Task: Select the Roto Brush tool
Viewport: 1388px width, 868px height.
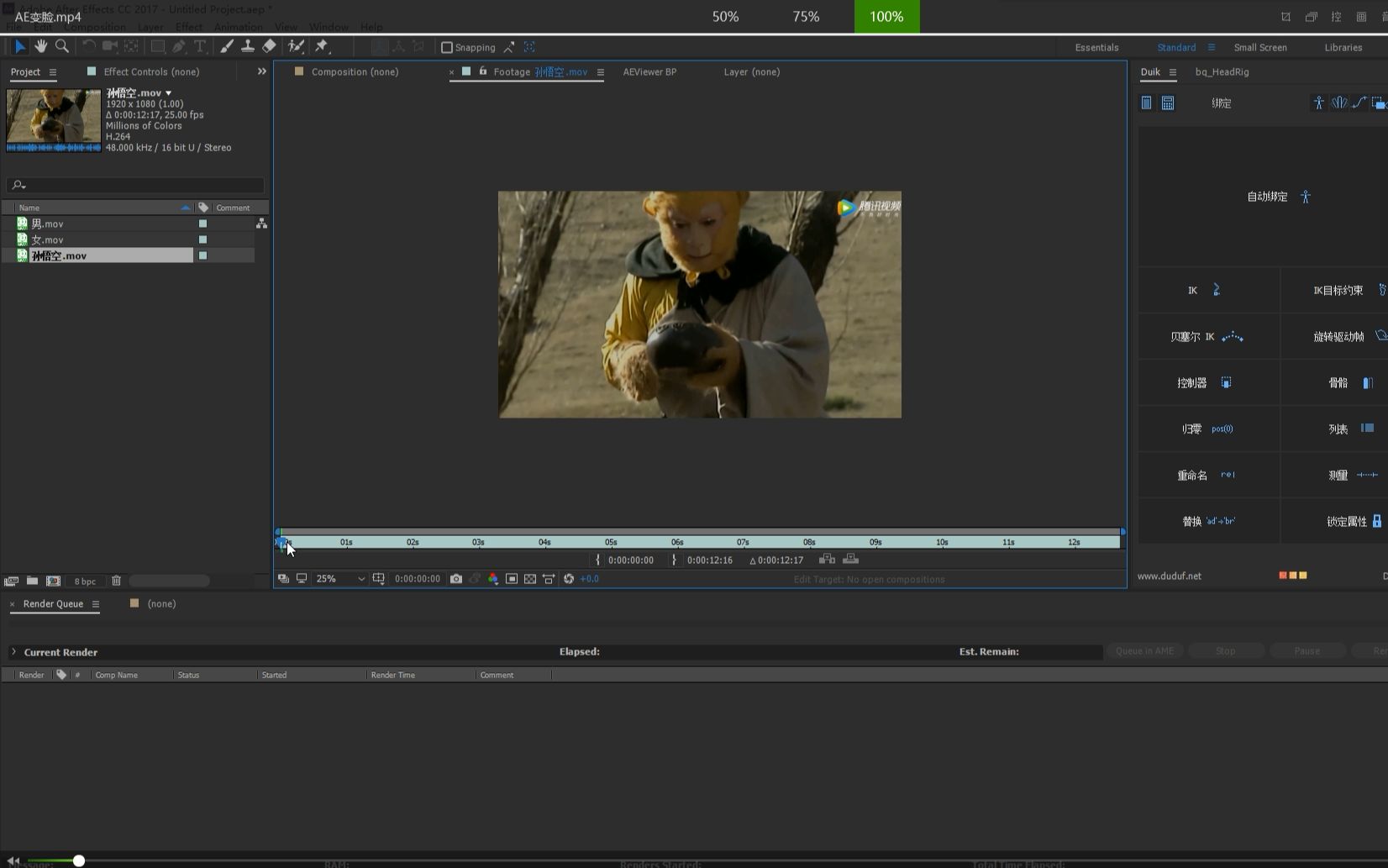Action: pos(296,47)
